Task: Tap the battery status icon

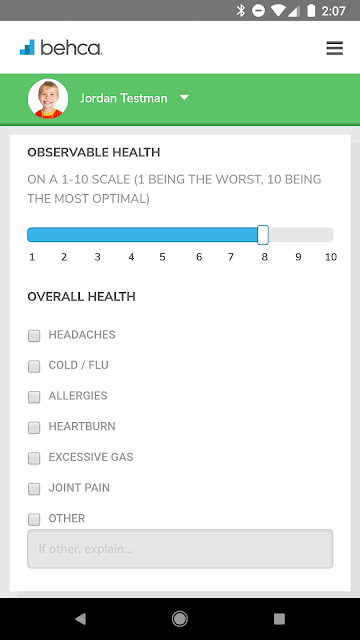Action: (311, 11)
